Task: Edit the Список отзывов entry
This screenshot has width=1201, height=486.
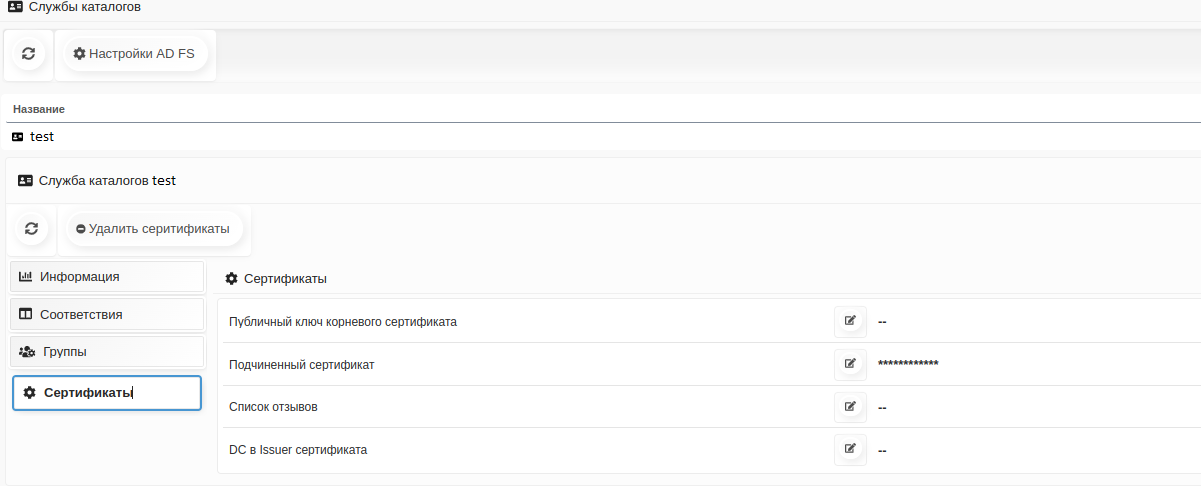Action: pyautogui.click(x=850, y=407)
